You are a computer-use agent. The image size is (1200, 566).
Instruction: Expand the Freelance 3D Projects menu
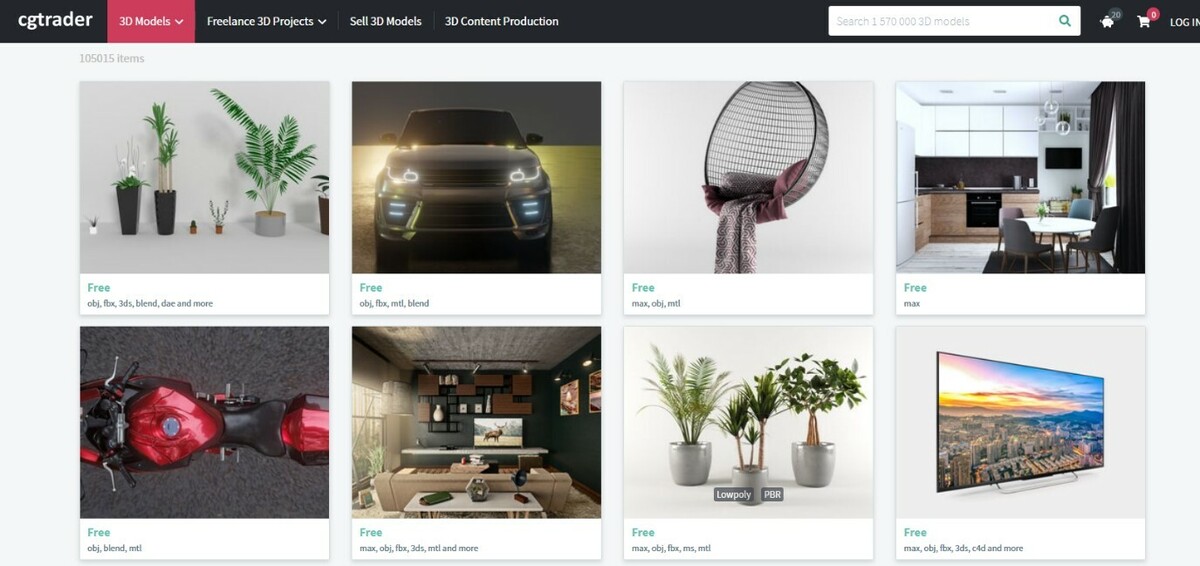(266, 21)
